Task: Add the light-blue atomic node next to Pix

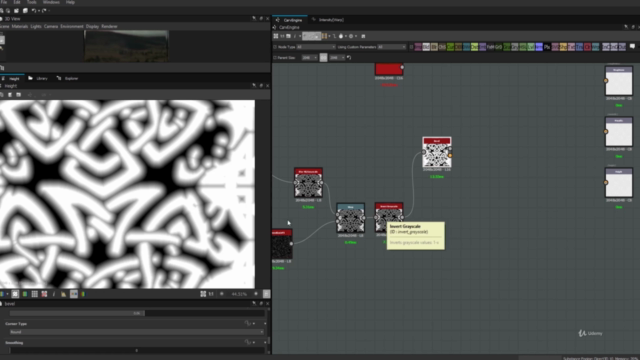Action: (x=539, y=47)
